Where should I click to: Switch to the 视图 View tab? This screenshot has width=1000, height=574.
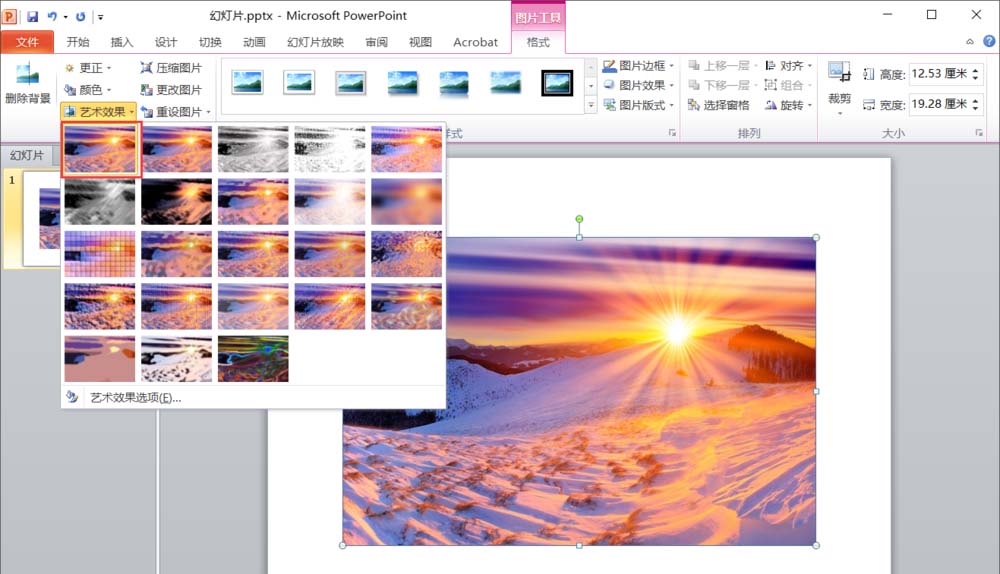tap(420, 42)
